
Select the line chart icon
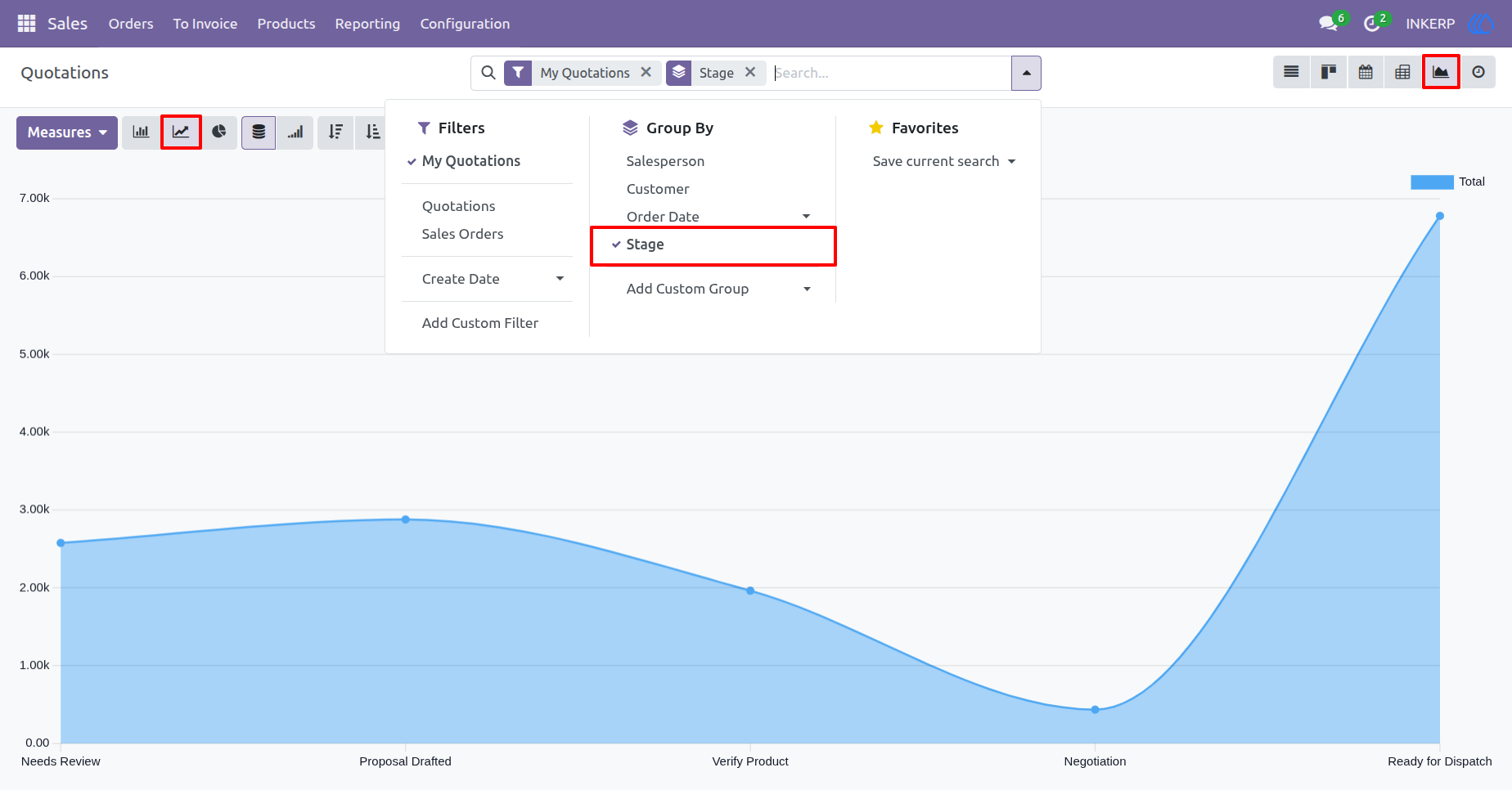(x=181, y=132)
